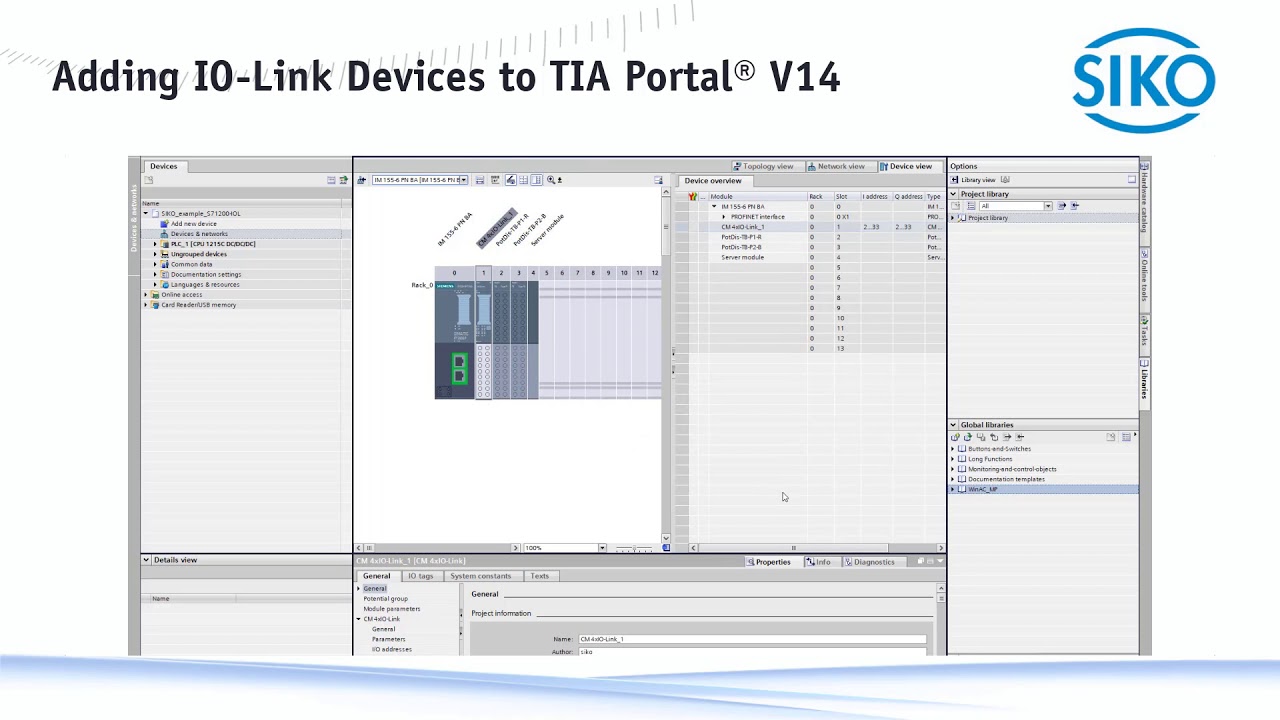Viewport: 1280px width, 720px height.
Task: Open the Texts tab in inspector
Action: pos(539,576)
